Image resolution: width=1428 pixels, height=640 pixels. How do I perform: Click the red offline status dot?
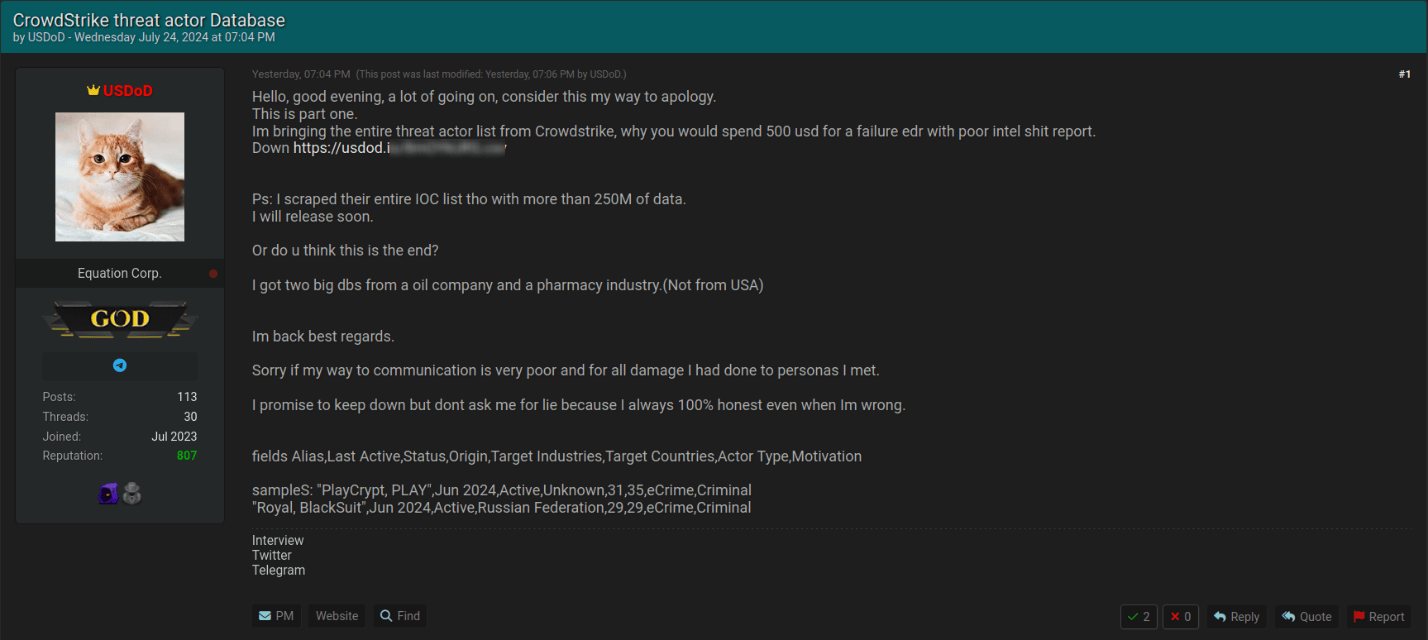click(213, 274)
